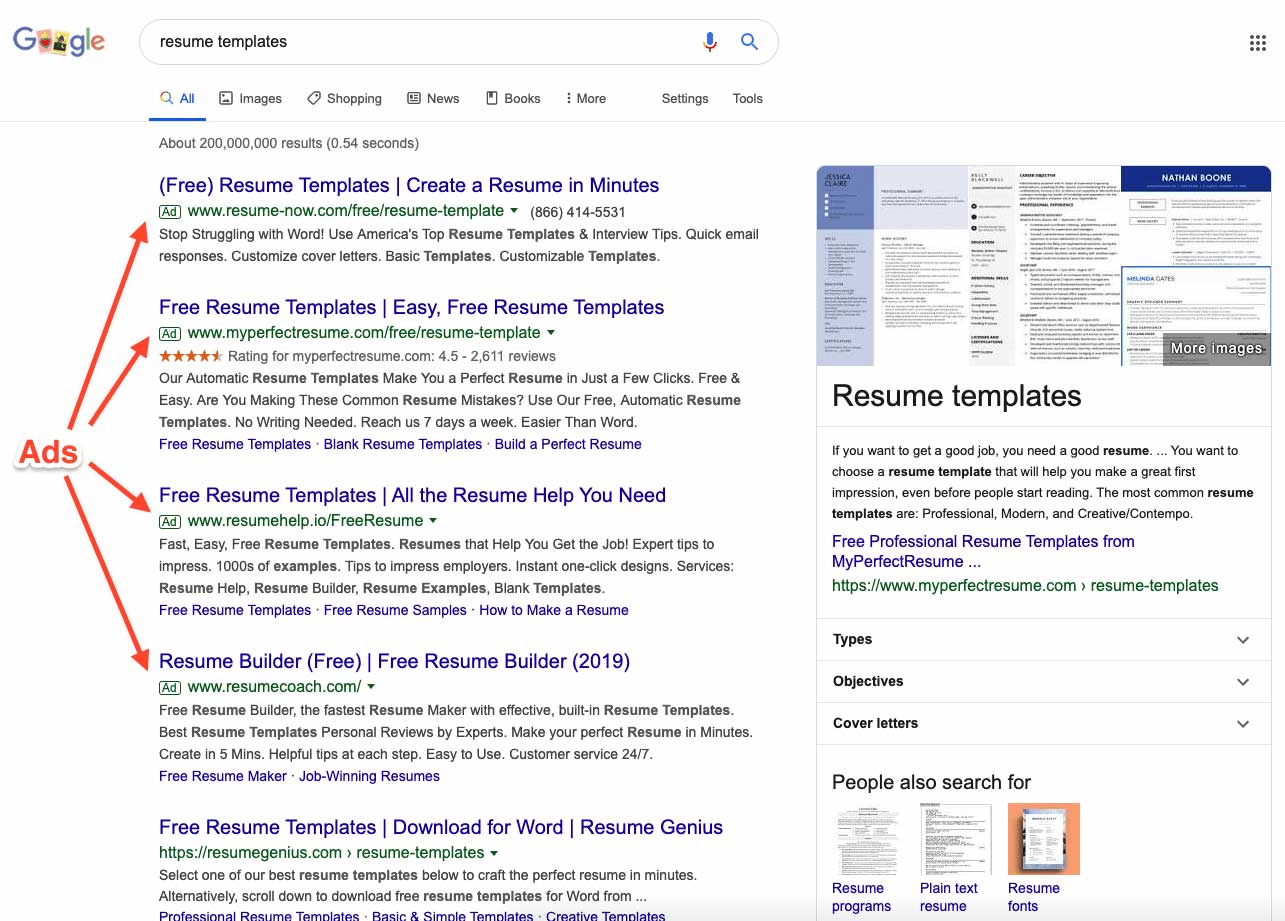Open the Tools menu
The width and height of the screenshot is (1285, 921).
pyautogui.click(x=747, y=98)
